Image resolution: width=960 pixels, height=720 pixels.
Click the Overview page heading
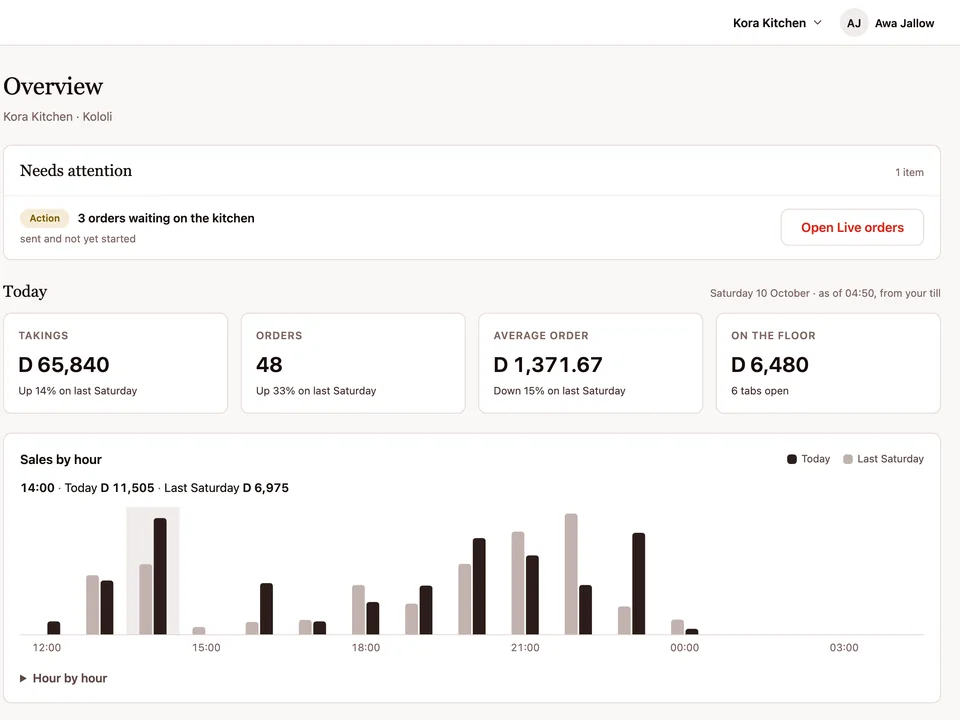(53, 86)
